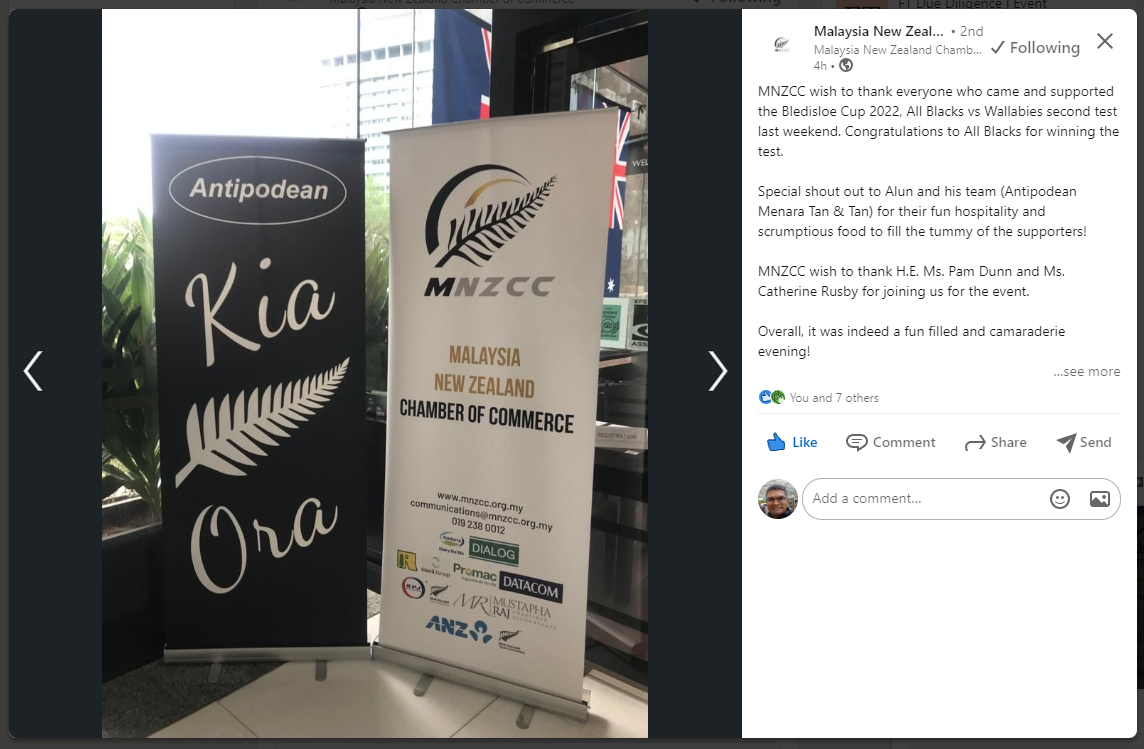Screen dimensions: 1144x749
Task: Click the globe visibility icon under page name
Action: (x=846, y=66)
